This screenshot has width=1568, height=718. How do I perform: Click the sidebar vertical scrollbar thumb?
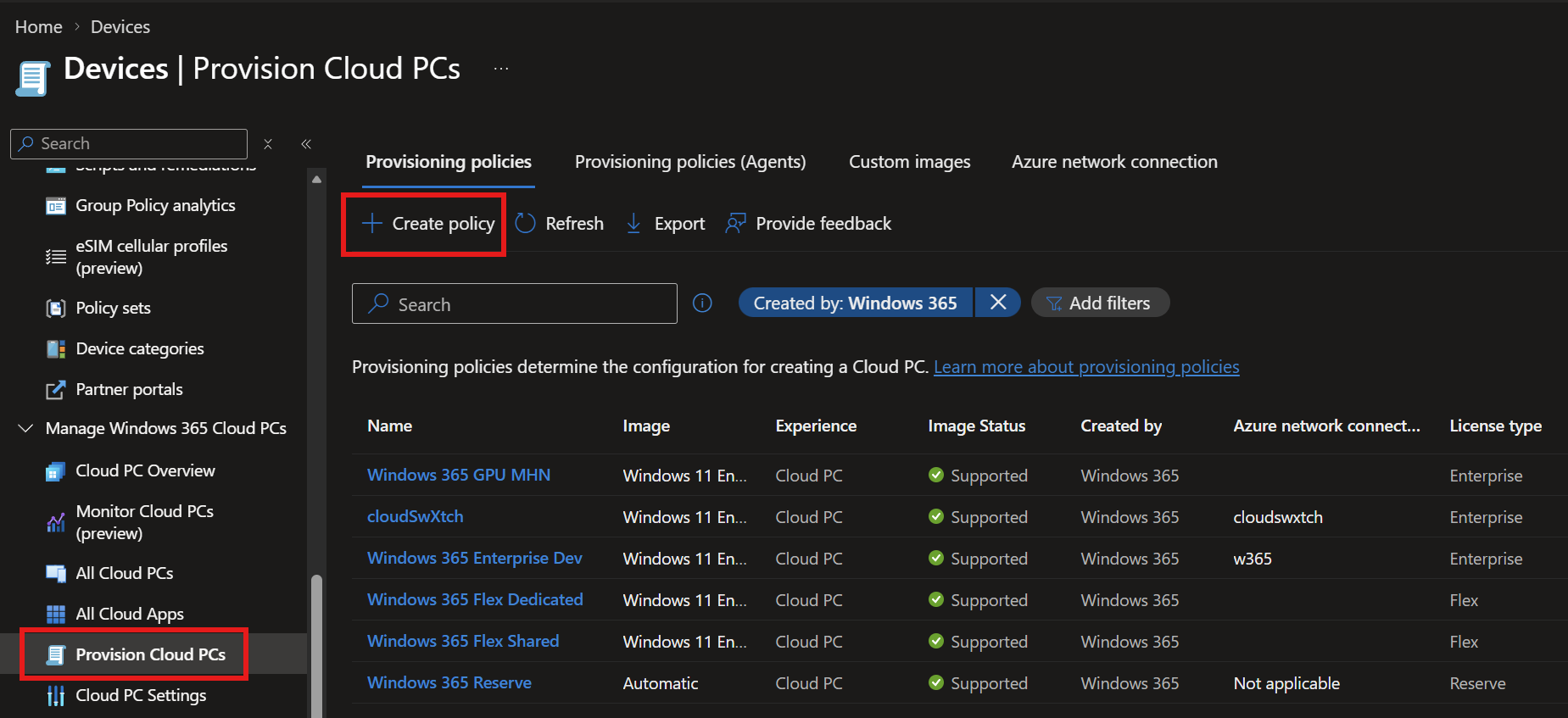tap(316, 646)
